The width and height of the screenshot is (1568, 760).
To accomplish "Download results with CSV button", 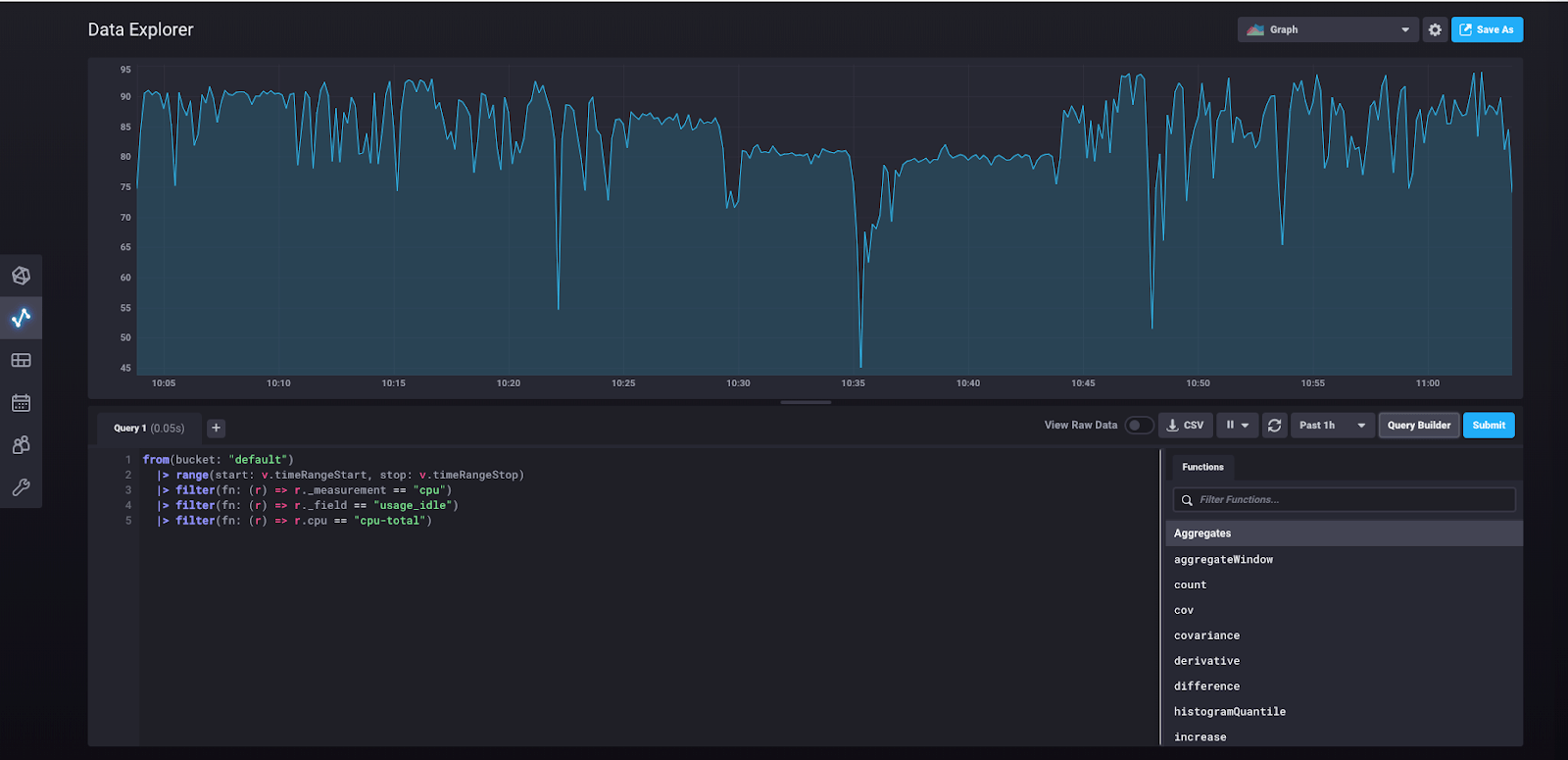I will (1186, 425).
